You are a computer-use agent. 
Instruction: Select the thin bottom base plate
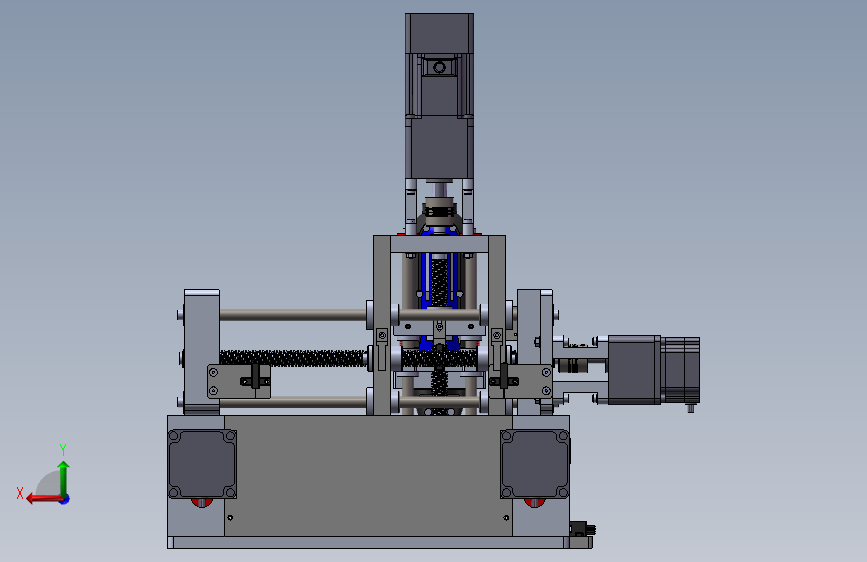click(x=379, y=543)
